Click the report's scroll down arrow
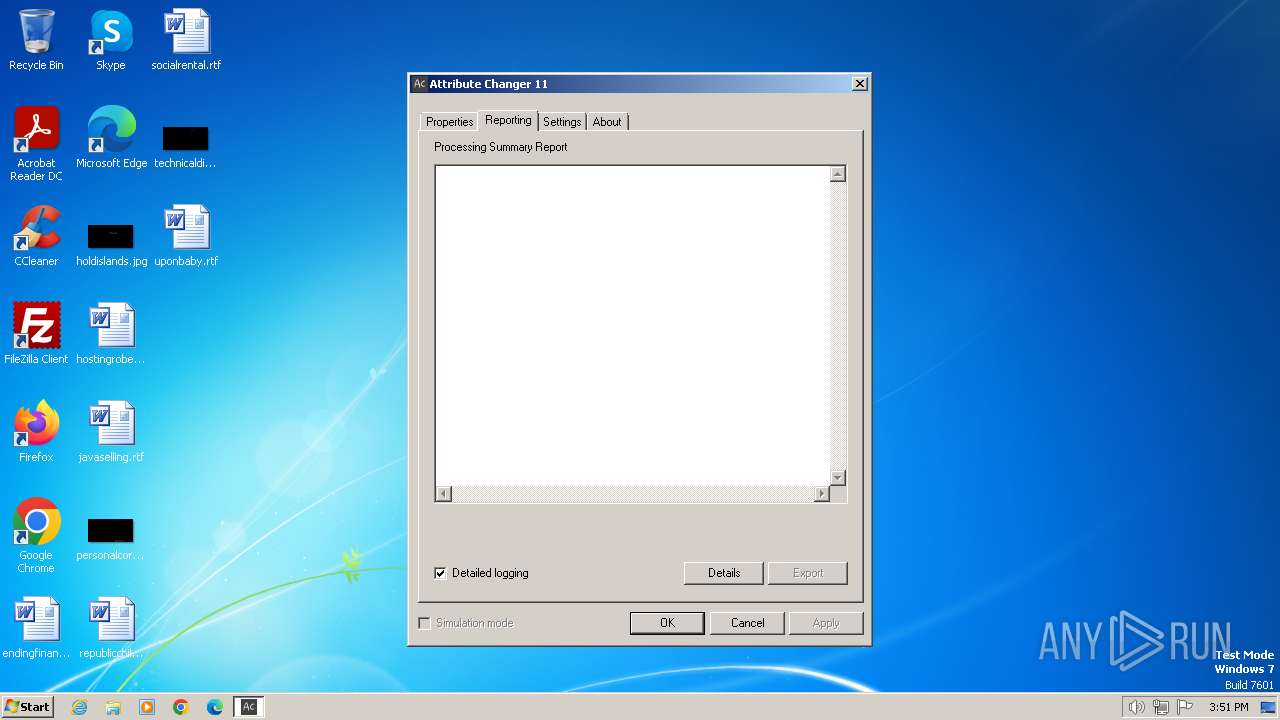 (838, 478)
